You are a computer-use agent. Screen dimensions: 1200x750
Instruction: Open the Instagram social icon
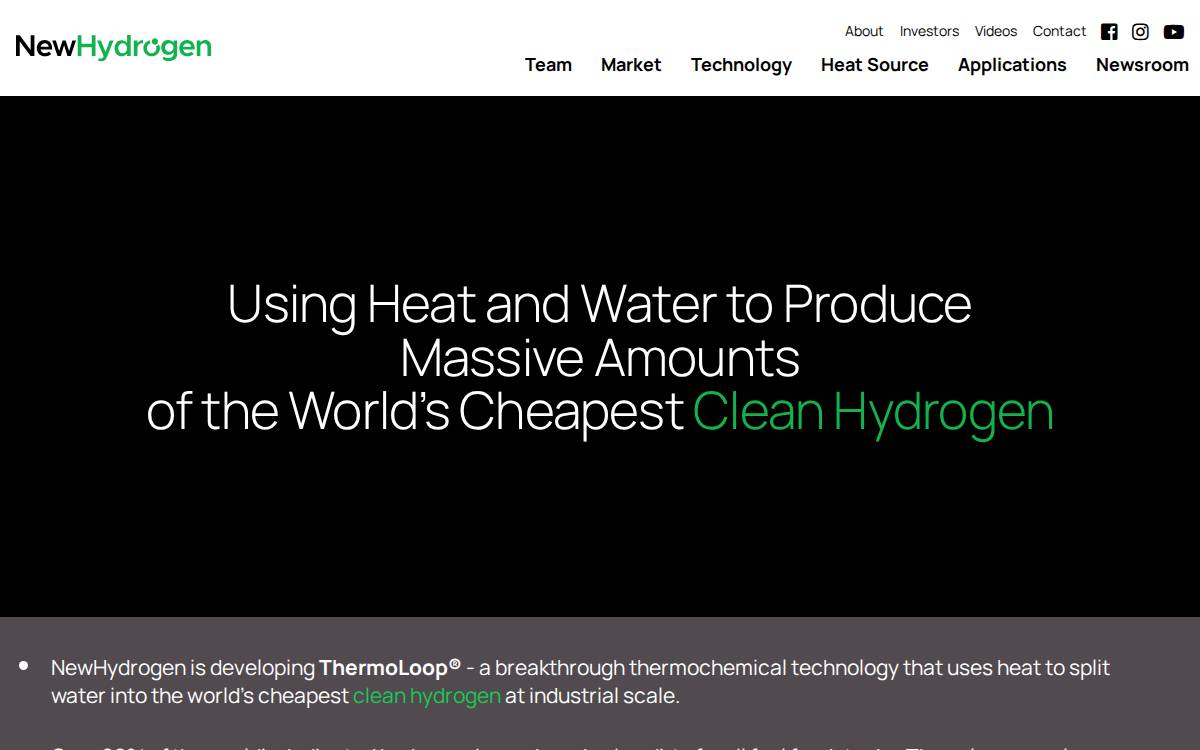click(x=1140, y=32)
